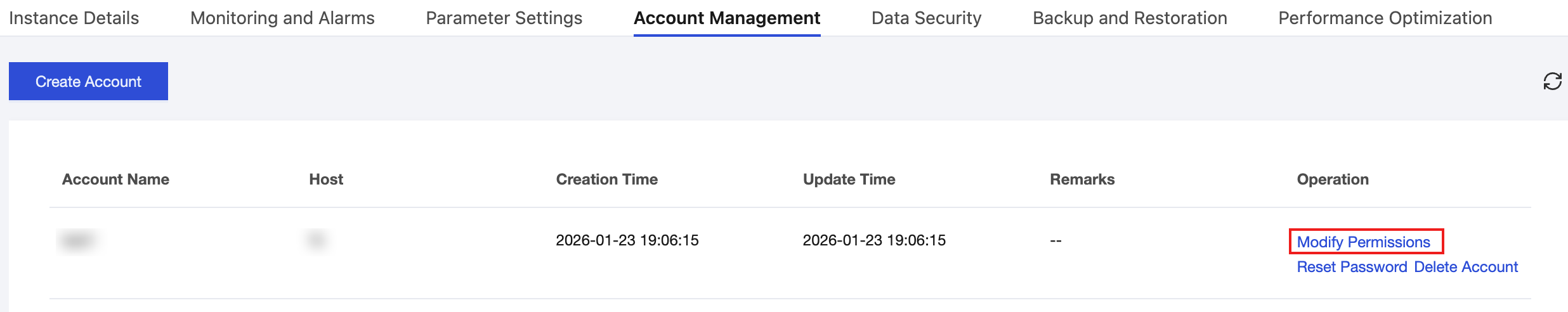The width and height of the screenshot is (1568, 312).
Task: Click the Create Account button
Action: click(88, 81)
